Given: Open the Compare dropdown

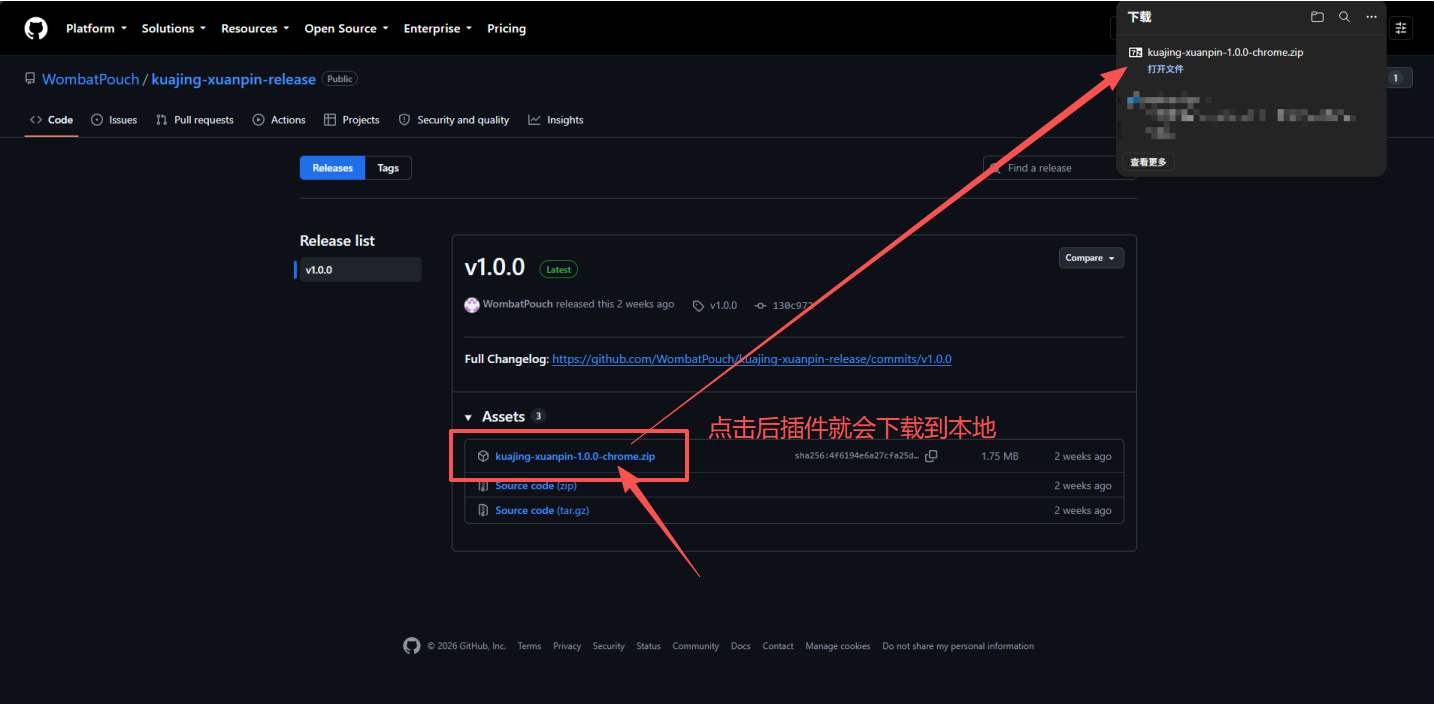Looking at the screenshot, I should point(1091,258).
